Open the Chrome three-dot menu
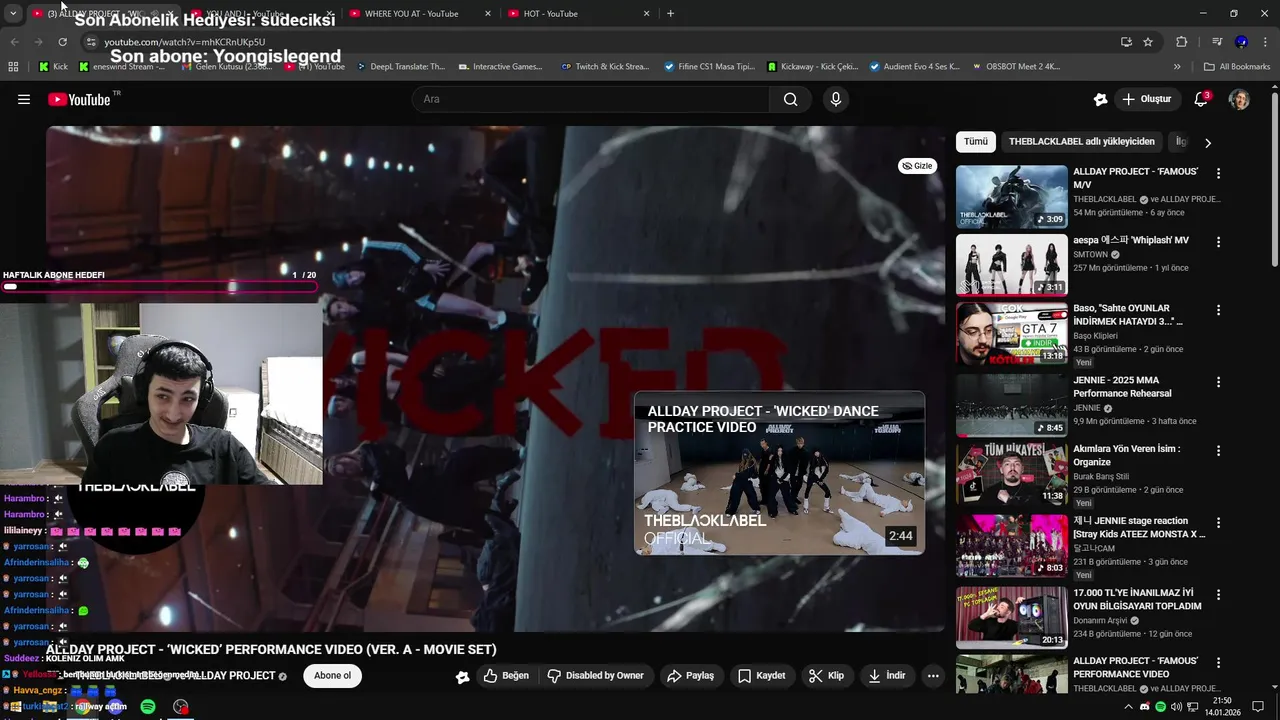Screen dimensions: 1280x720 click(x=1265, y=42)
